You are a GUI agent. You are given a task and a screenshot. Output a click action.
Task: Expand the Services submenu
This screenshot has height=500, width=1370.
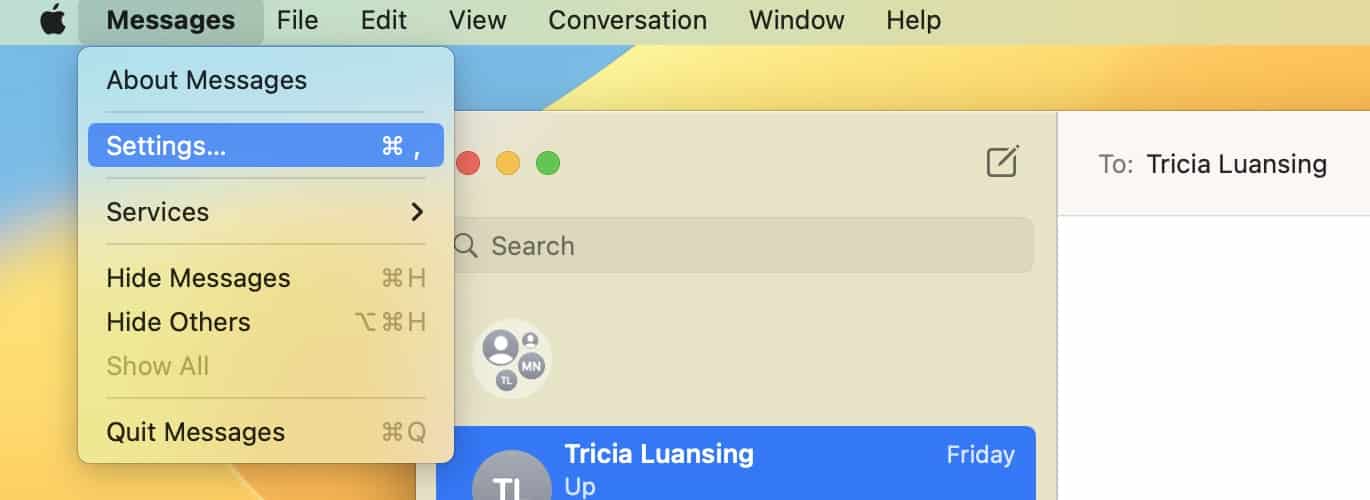click(x=265, y=212)
